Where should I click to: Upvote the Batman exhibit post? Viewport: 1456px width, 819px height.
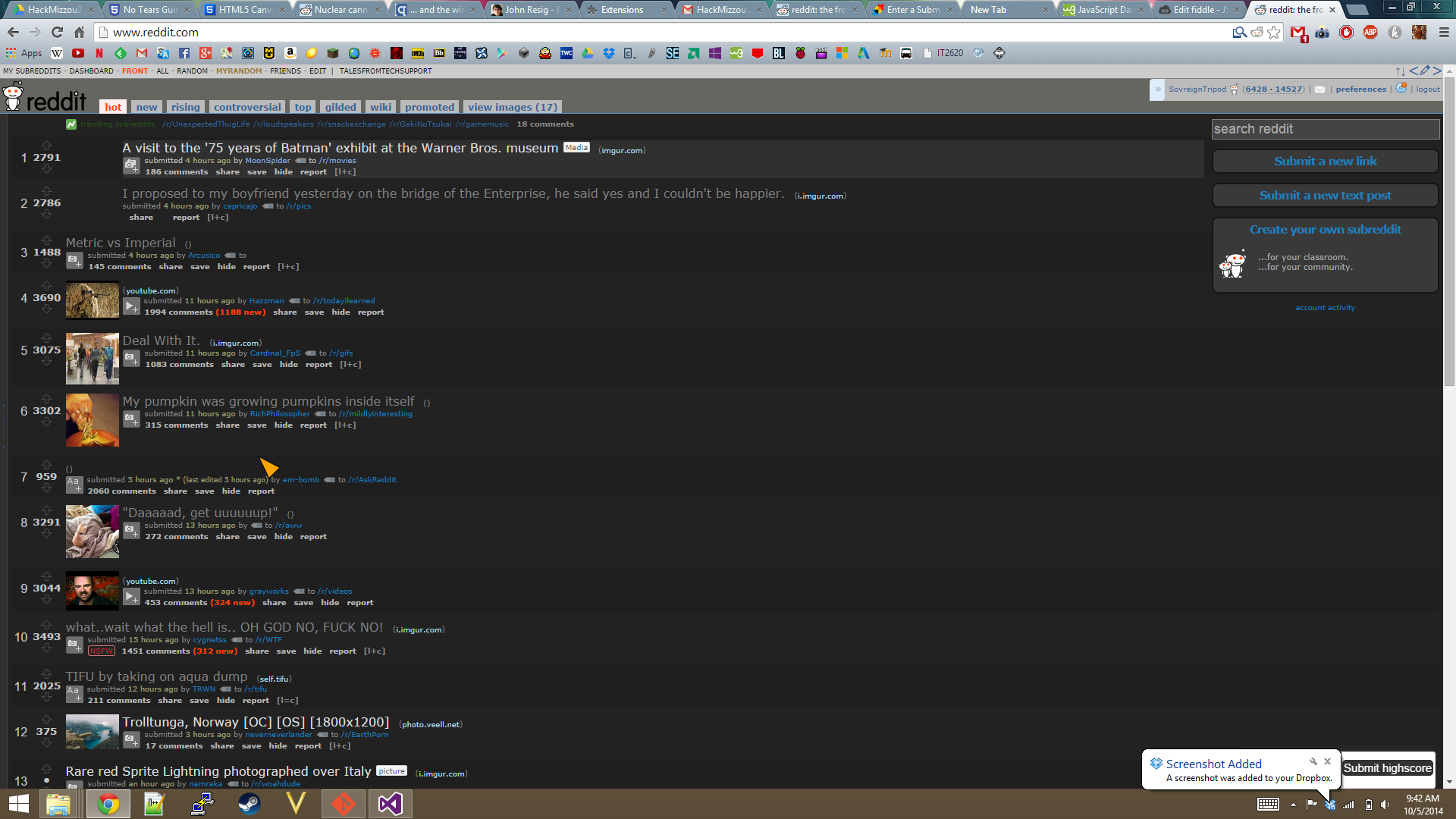tap(46, 146)
